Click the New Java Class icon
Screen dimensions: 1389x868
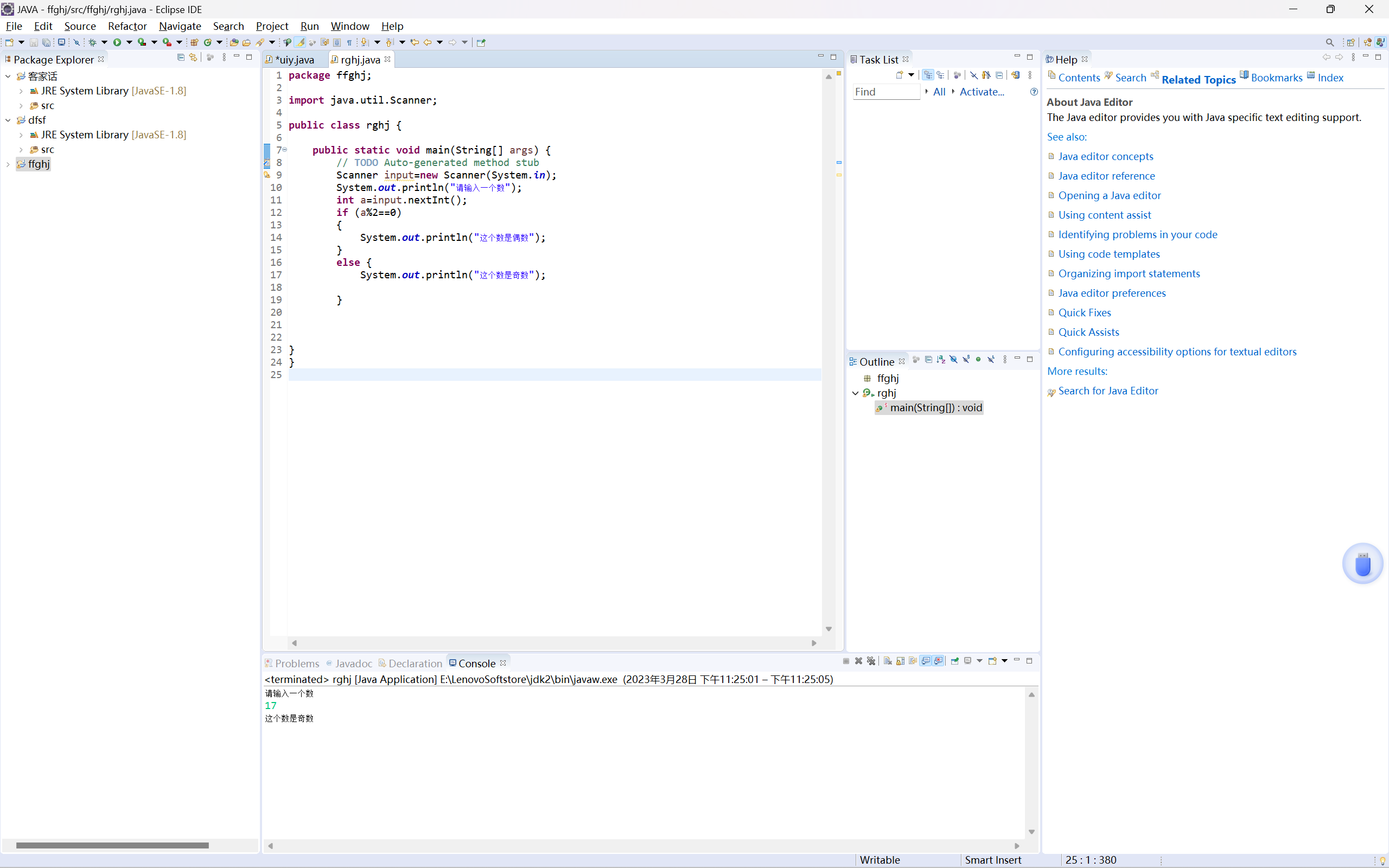[x=208, y=42]
